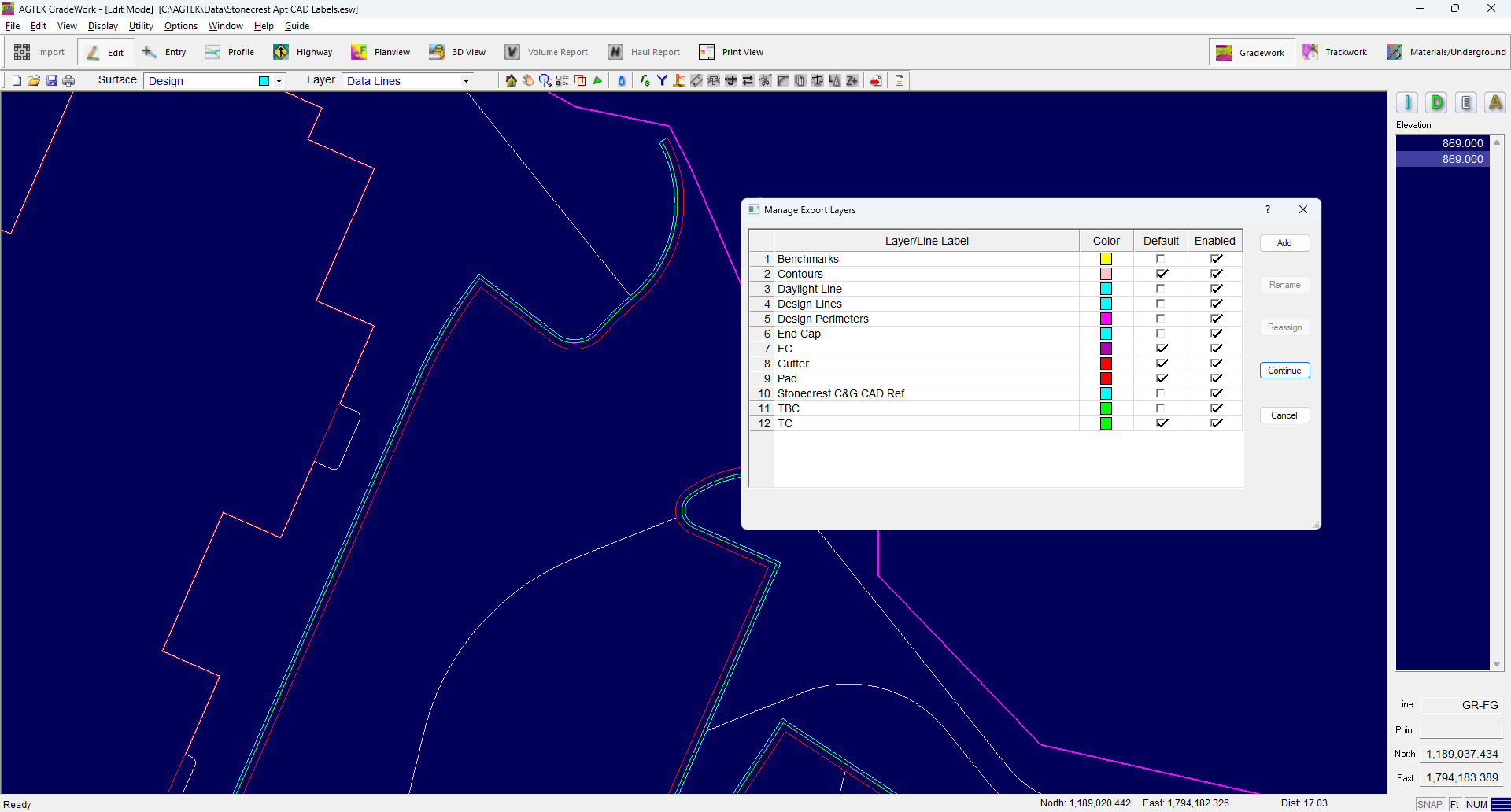Click the green D surface button
1511x812 pixels.
[1437, 102]
